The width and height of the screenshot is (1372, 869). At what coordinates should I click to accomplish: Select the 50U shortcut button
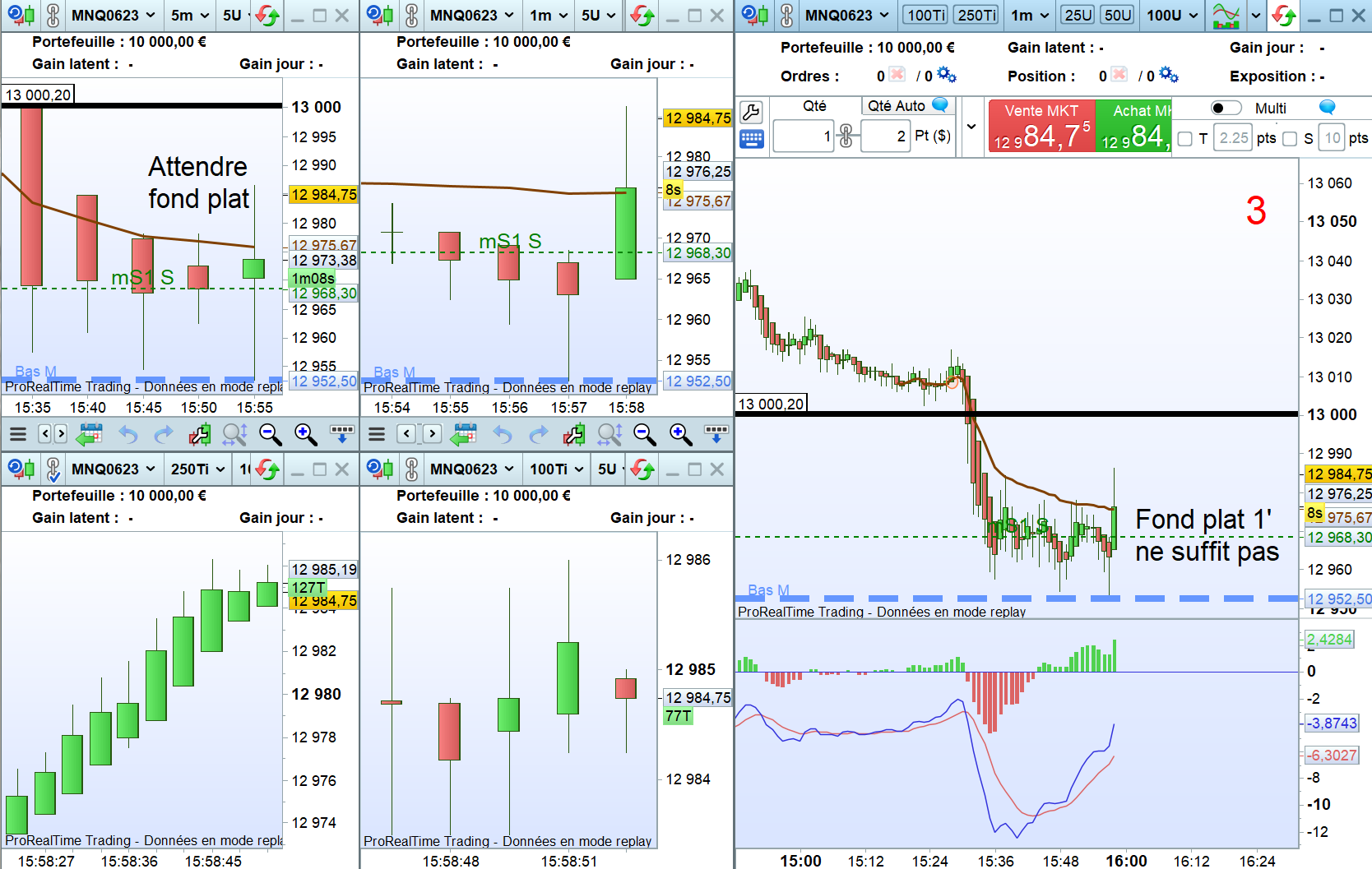[1117, 16]
